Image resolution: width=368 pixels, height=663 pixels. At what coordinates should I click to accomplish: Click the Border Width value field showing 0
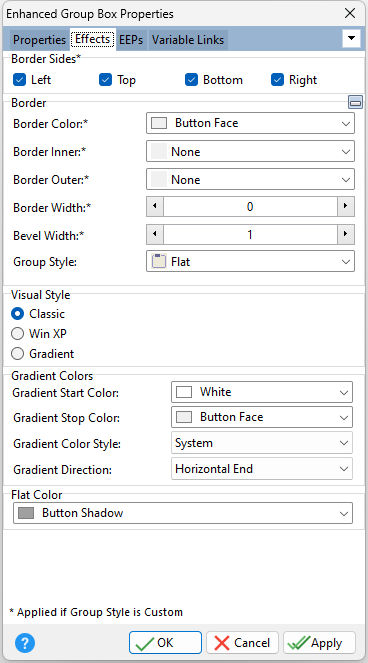pyautogui.click(x=250, y=207)
